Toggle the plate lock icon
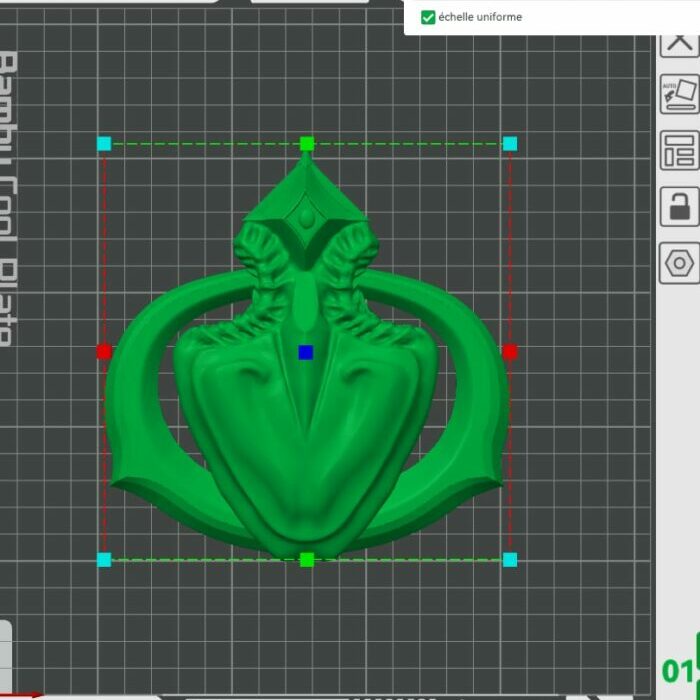The height and width of the screenshot is (700, 700). [679, 207]
